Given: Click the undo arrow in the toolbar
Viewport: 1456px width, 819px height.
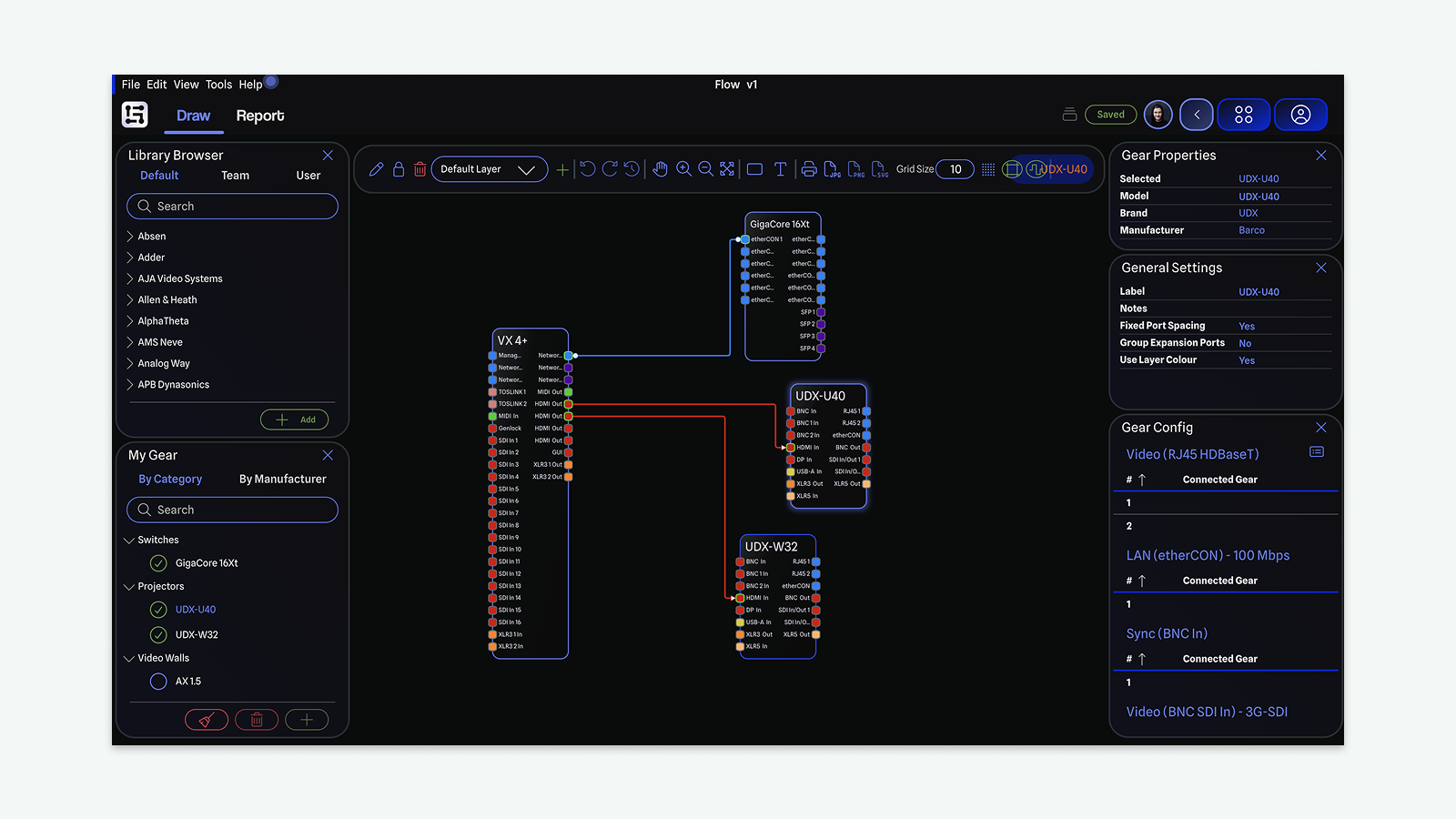Looking at the screenshot, I should (x=587, y=168).
